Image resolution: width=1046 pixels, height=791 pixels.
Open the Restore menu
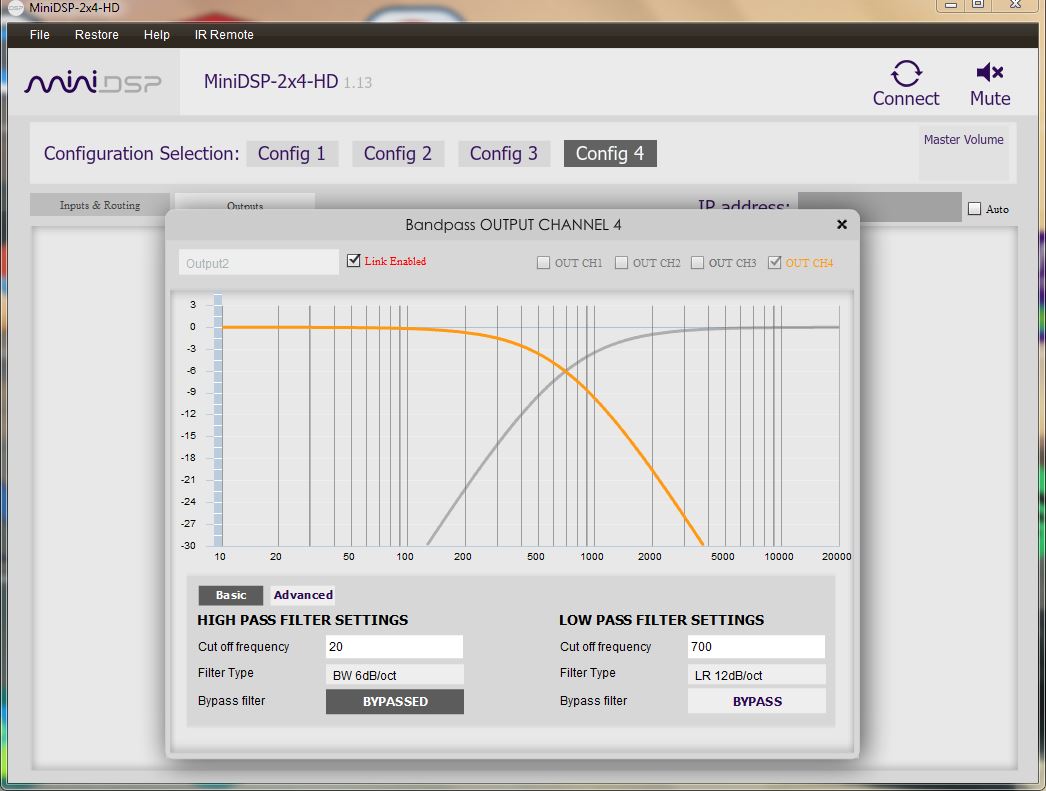coord(97,35)
